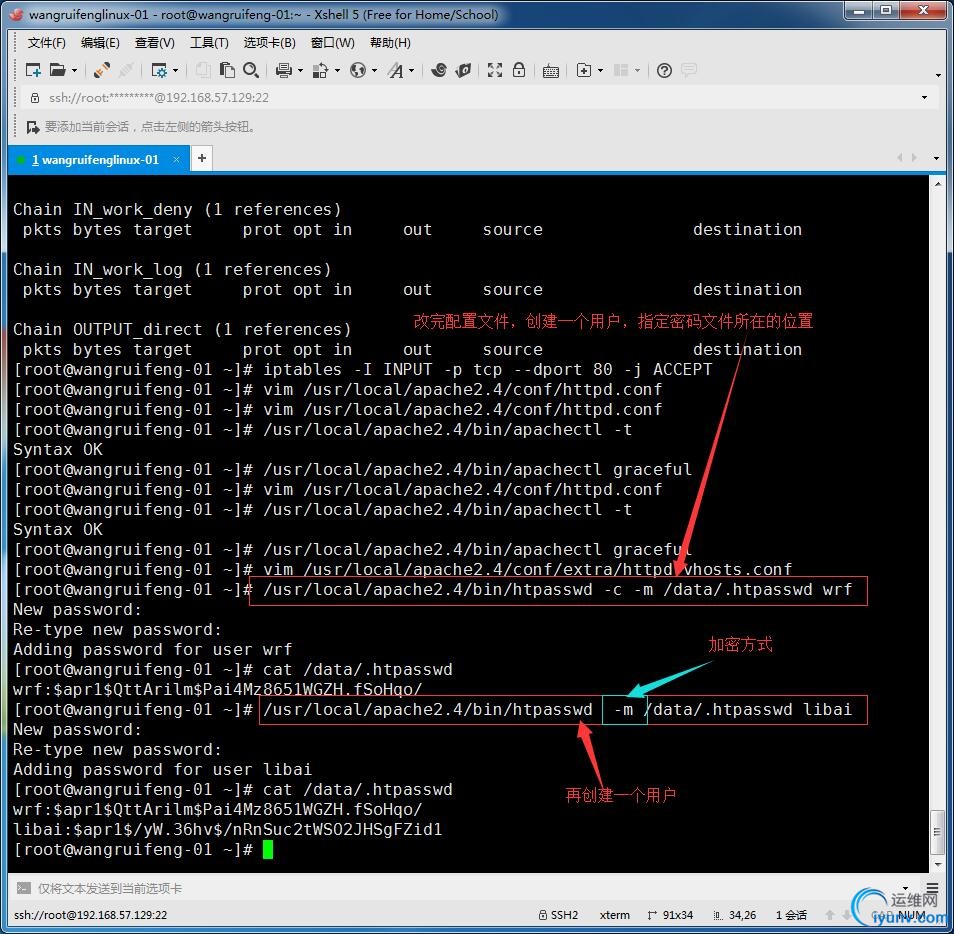
Task: Click the tab scroll left arrow
Action: tap(899, 158)
